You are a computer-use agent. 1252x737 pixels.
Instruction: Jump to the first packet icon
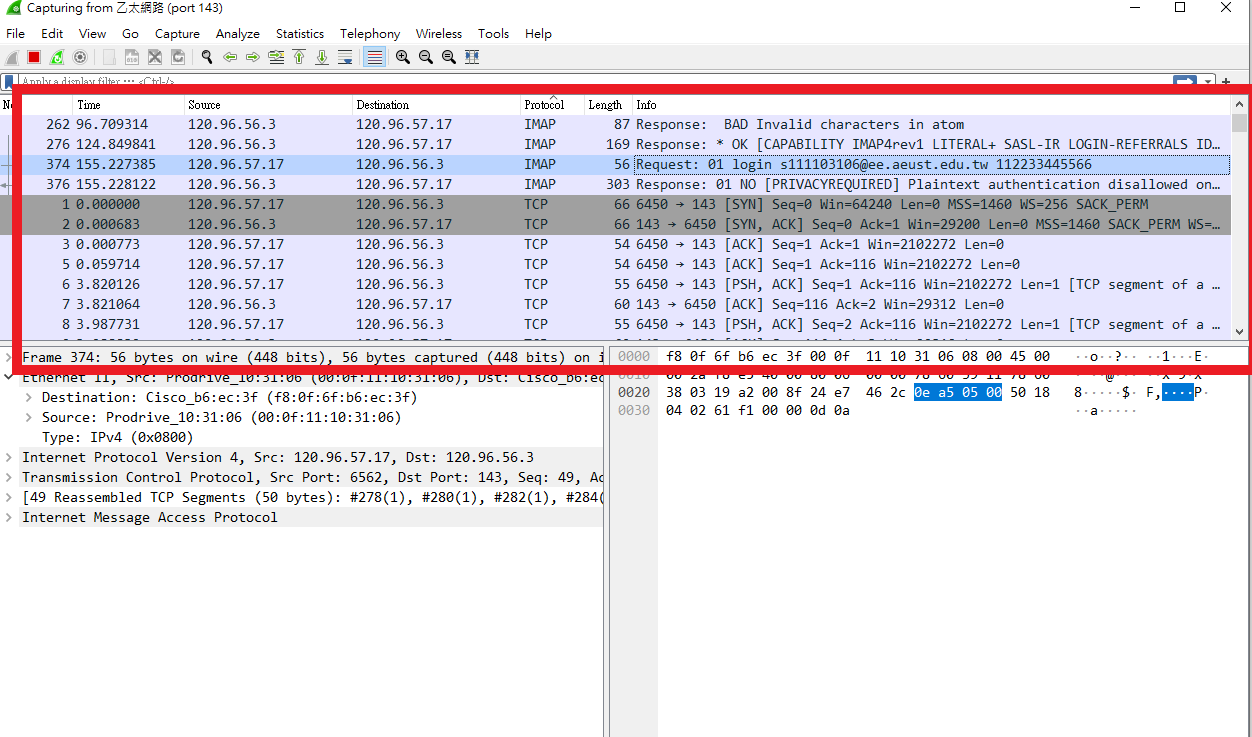point(299,57)
